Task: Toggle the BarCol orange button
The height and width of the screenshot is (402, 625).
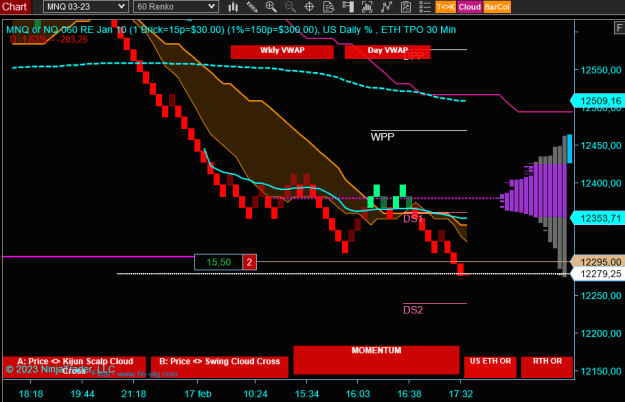Action: 497,7
